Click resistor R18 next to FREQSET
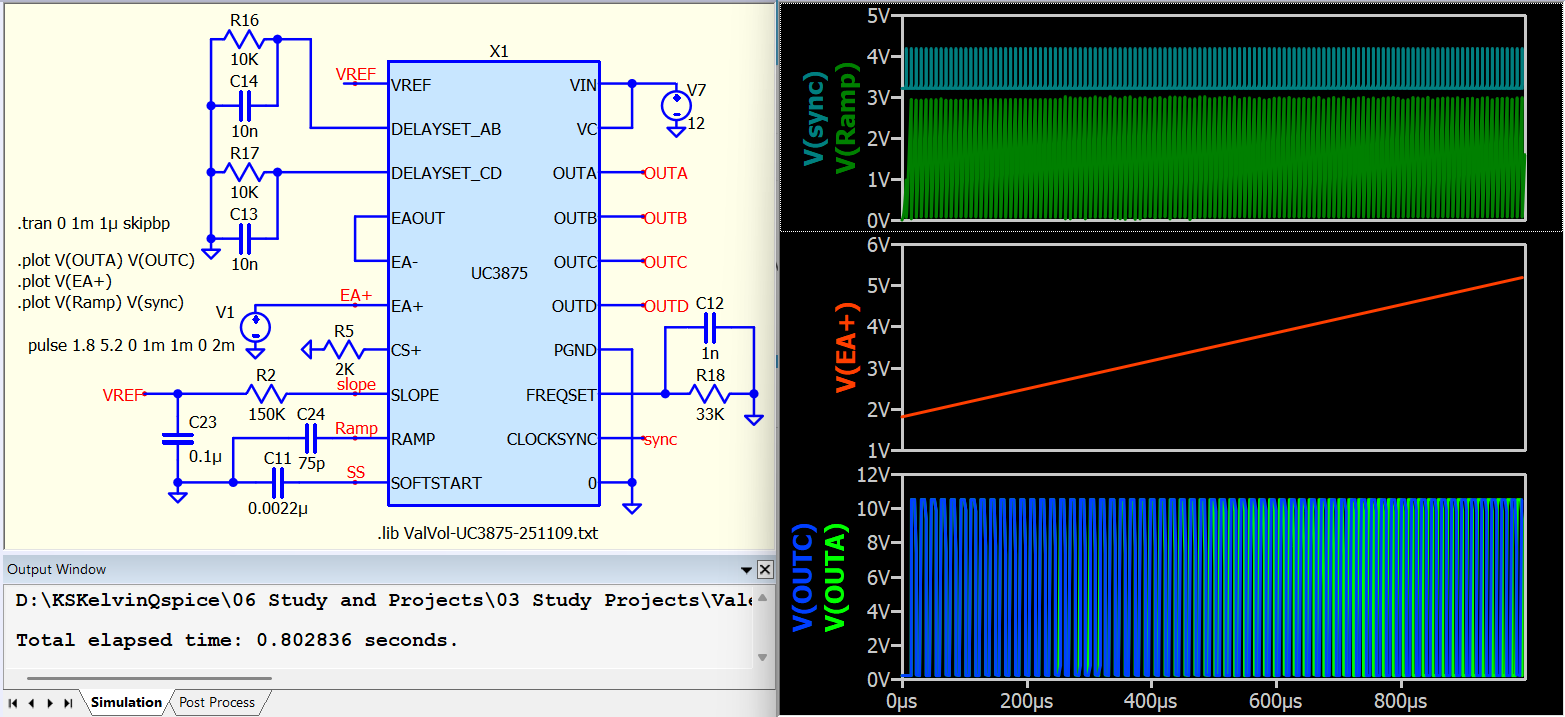This screenshot has width=1565, height=717. [710, 394]
